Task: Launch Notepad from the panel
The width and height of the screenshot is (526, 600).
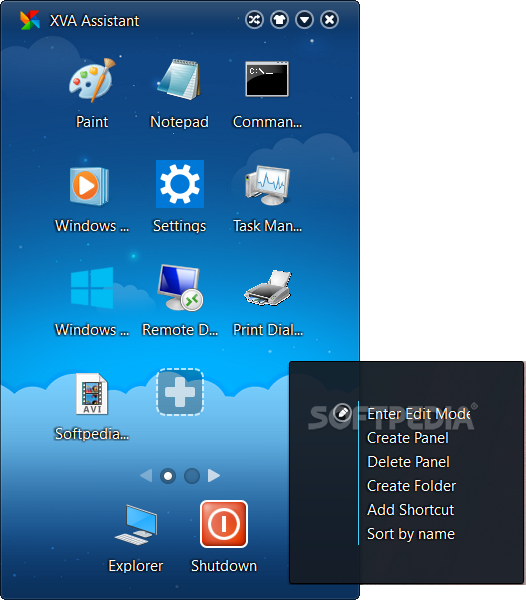Action: point(179,80)
